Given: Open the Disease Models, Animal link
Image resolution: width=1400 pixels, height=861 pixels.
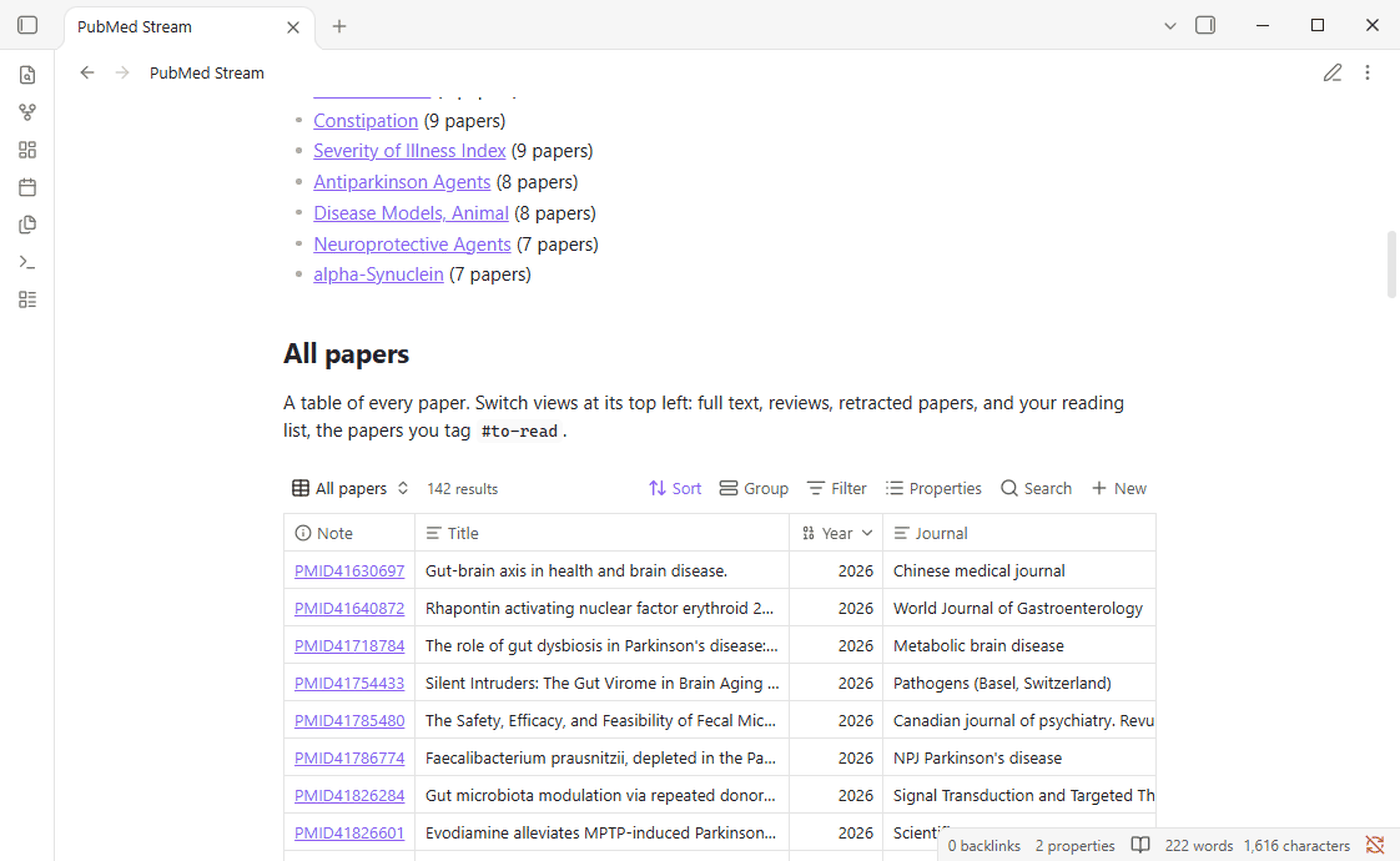Looking at the screenshot, I should coord(411,213).
